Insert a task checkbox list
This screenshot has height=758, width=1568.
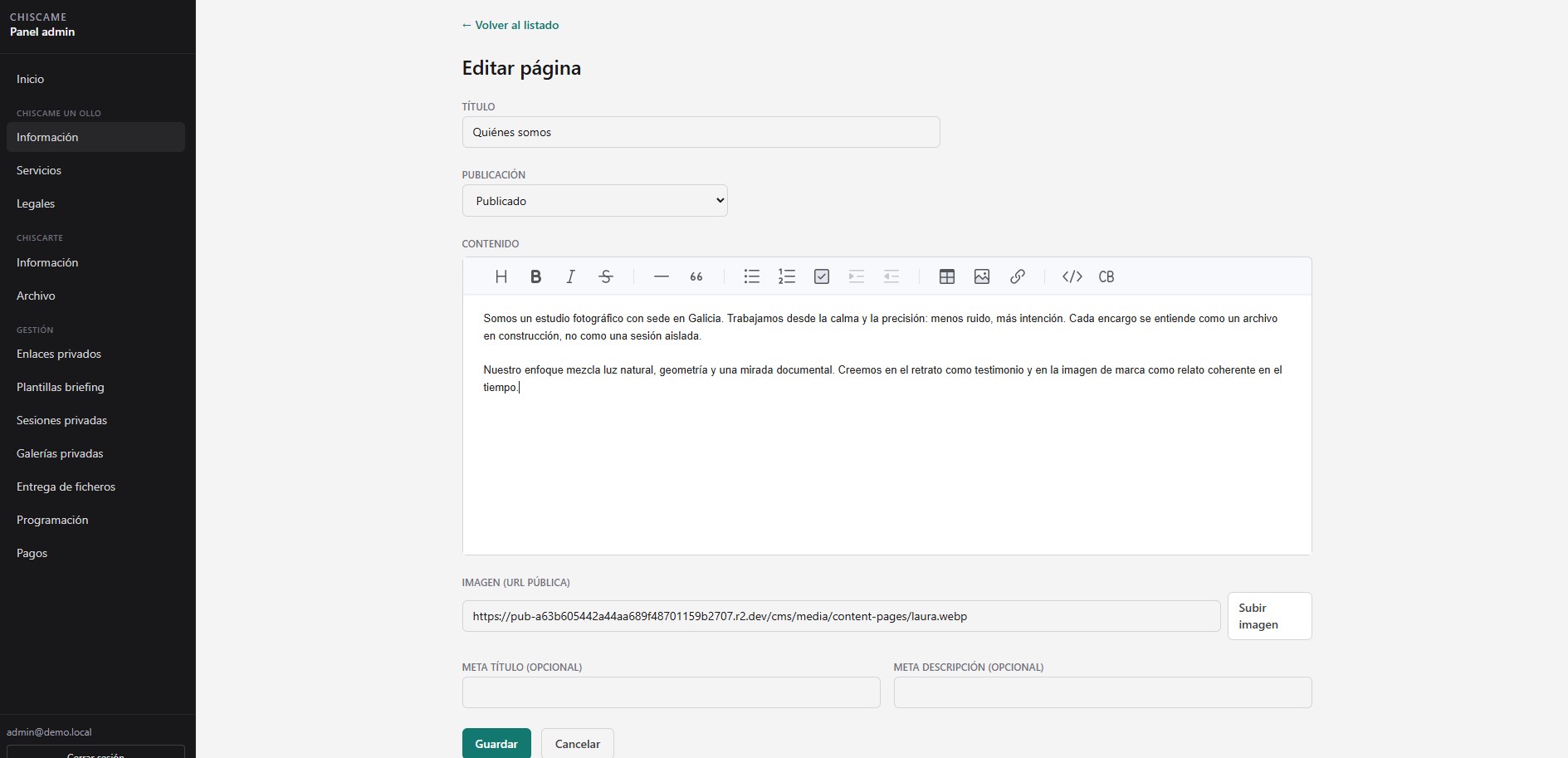click(822, 276)
